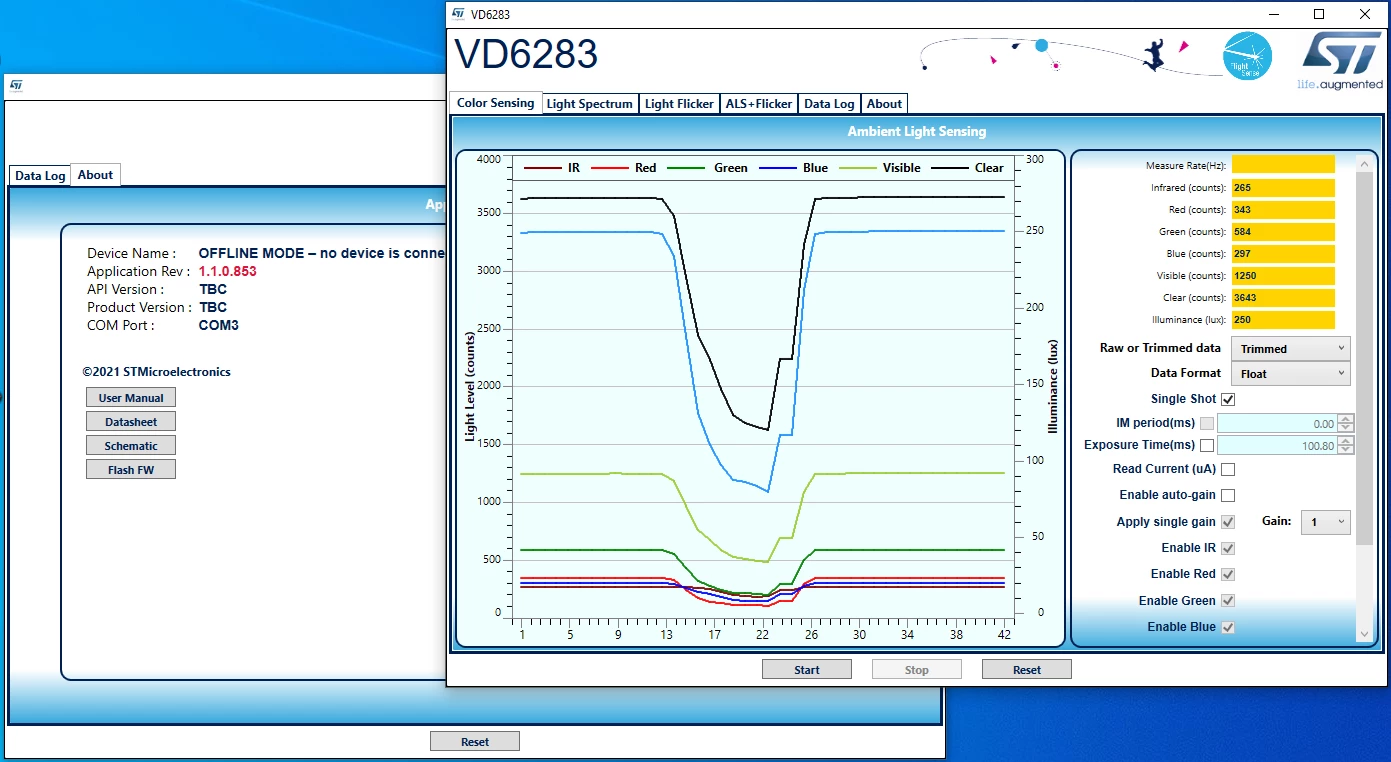Image resolution: width=1391 pixels, height=762 pixels.
Task: Click the ©2021 STMicroelectronics text
Action: click(157, 372)
